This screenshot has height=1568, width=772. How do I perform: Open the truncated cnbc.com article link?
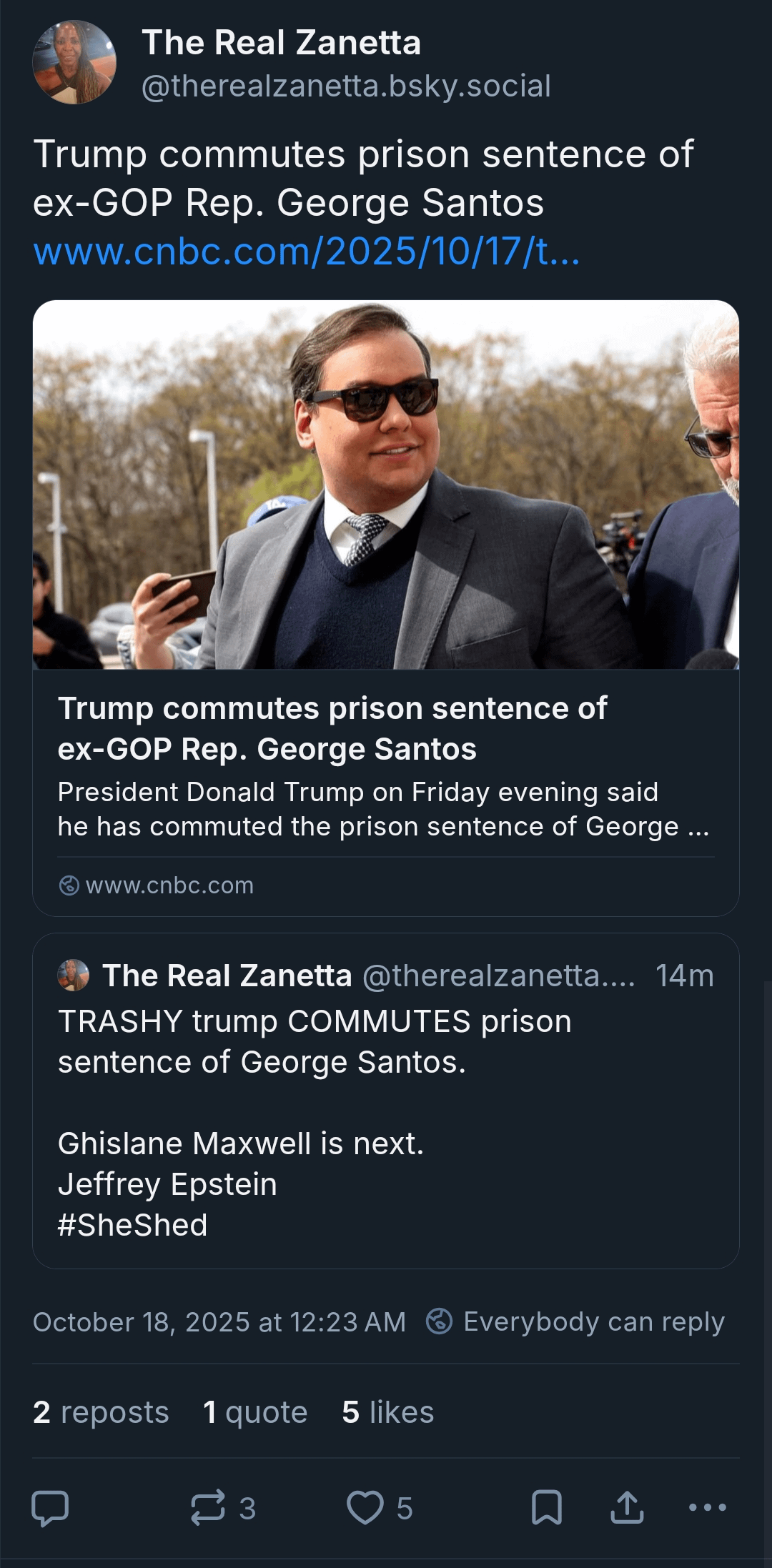coord(307,252)
